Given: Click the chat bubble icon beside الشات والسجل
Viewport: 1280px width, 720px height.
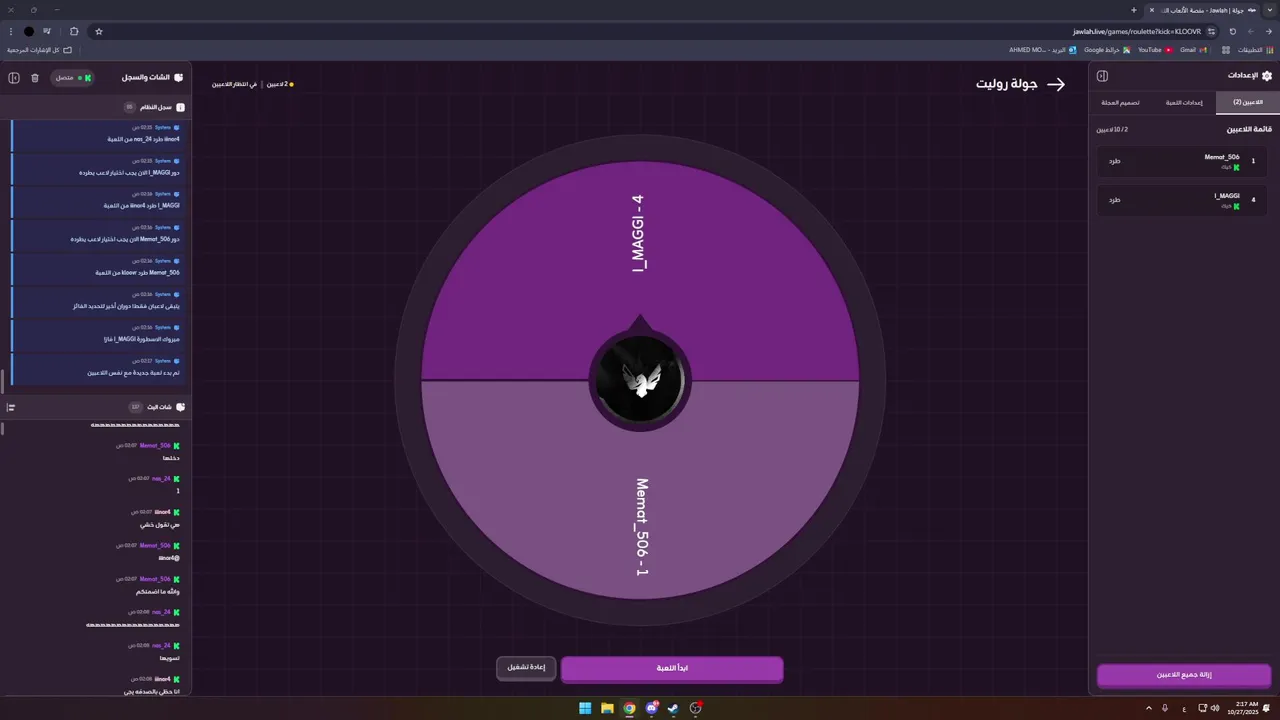Looking at the screenshot, I should tap(179, 77).
